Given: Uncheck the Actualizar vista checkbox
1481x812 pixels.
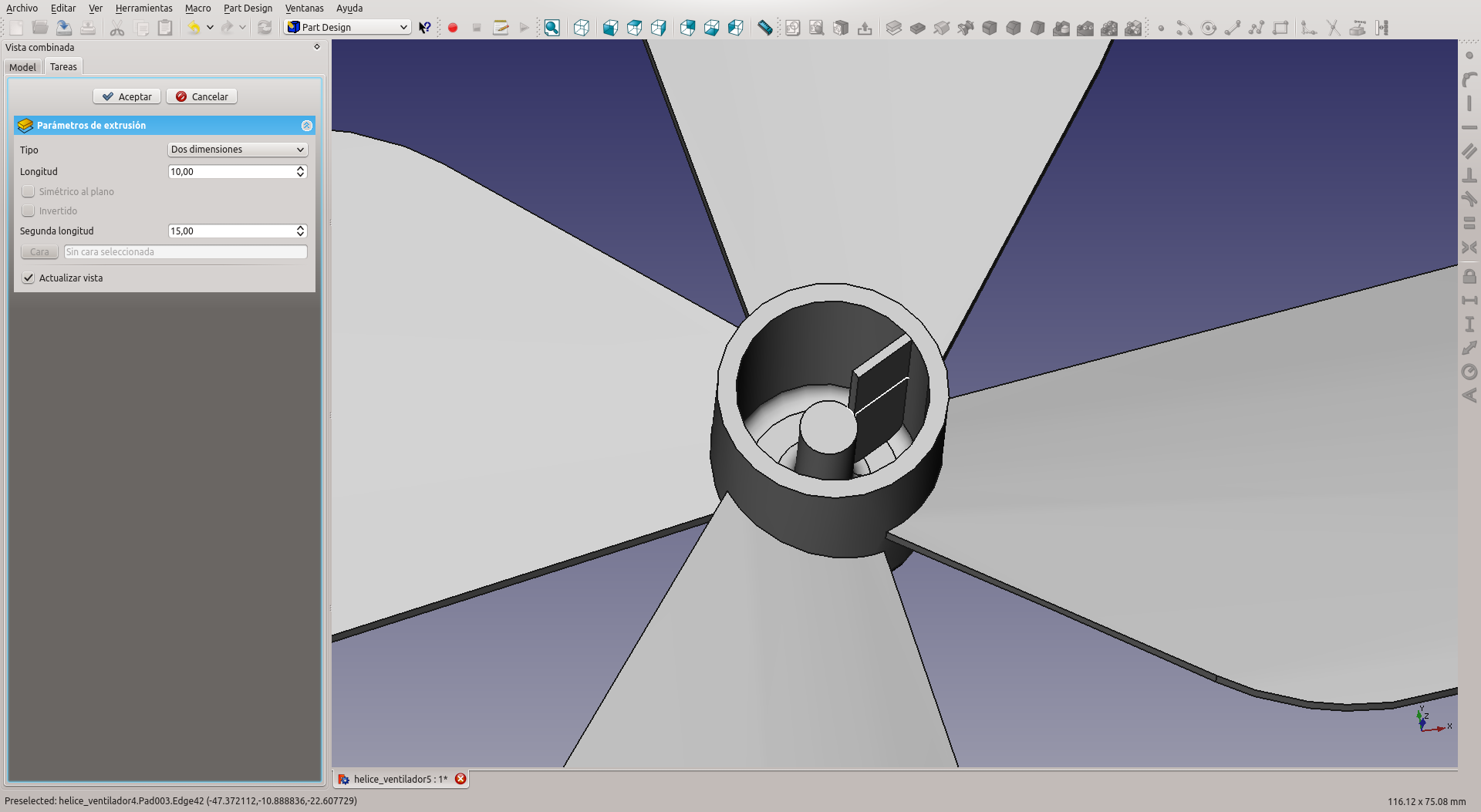Looking at the screenshot, I should (29, 278).
